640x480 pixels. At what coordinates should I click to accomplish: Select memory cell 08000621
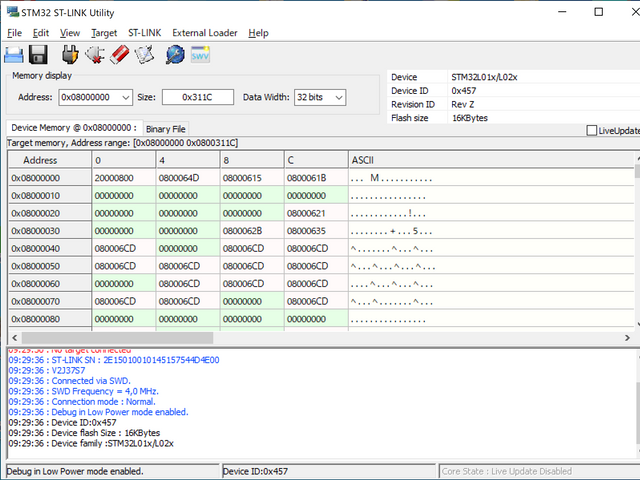(316, 213)
